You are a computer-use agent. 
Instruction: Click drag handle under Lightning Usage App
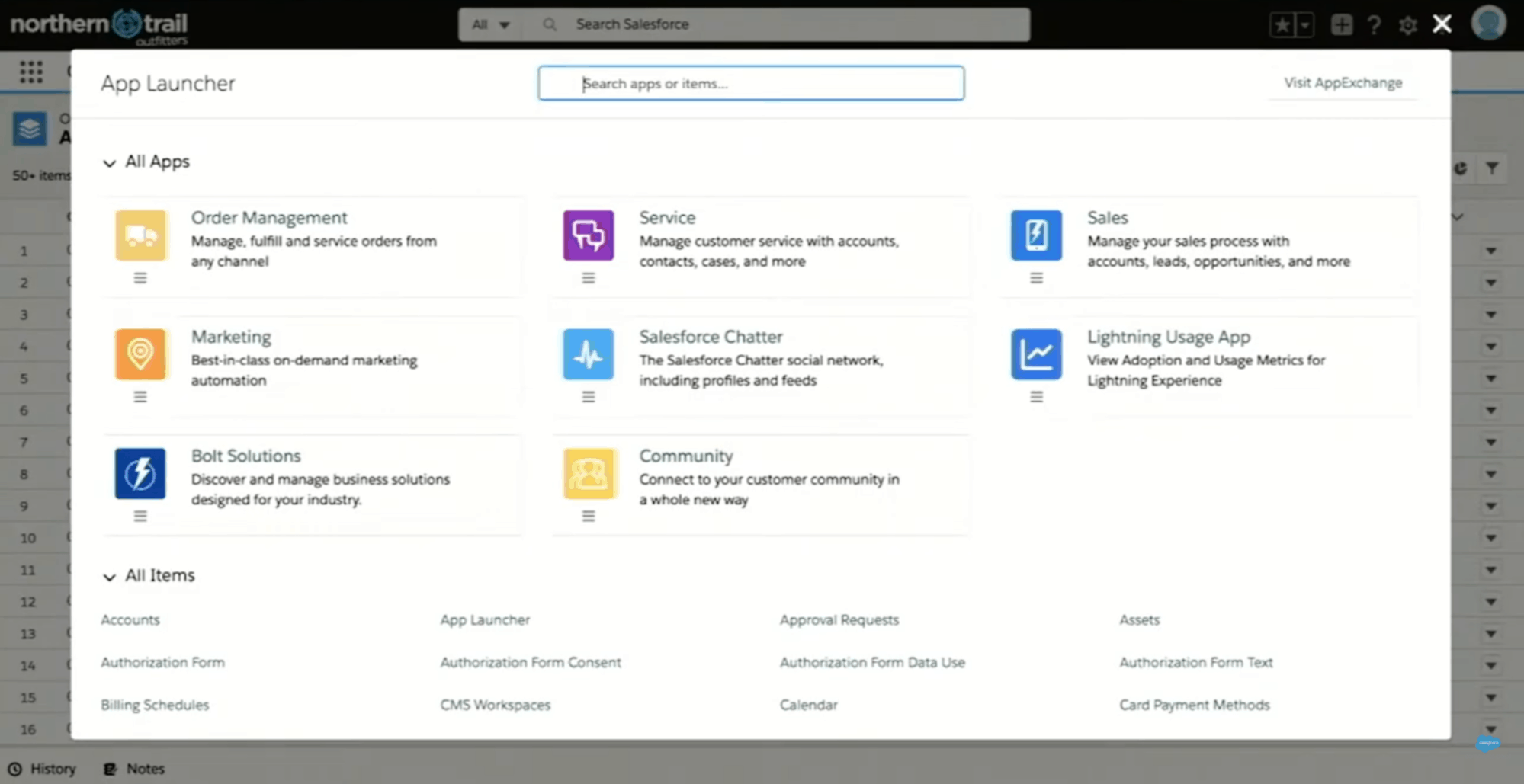pyautogui.click(x=1036, y=397)
